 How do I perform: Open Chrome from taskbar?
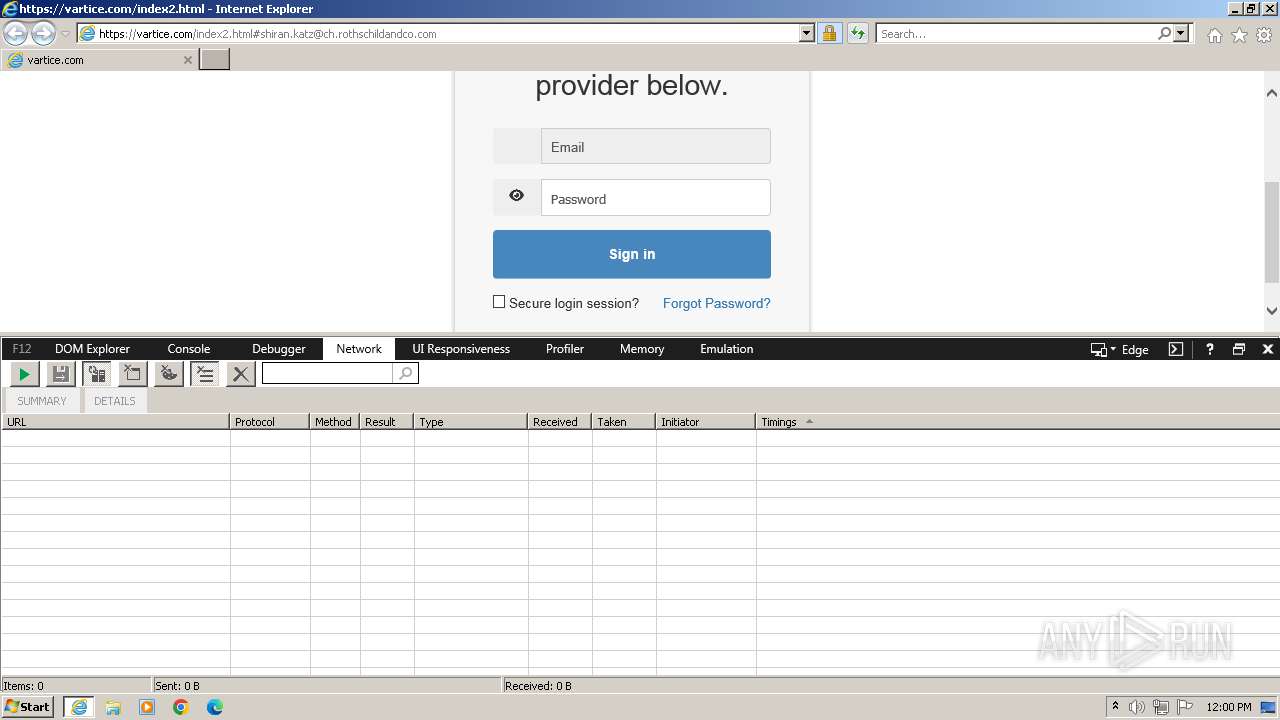(x=180, y=707)
